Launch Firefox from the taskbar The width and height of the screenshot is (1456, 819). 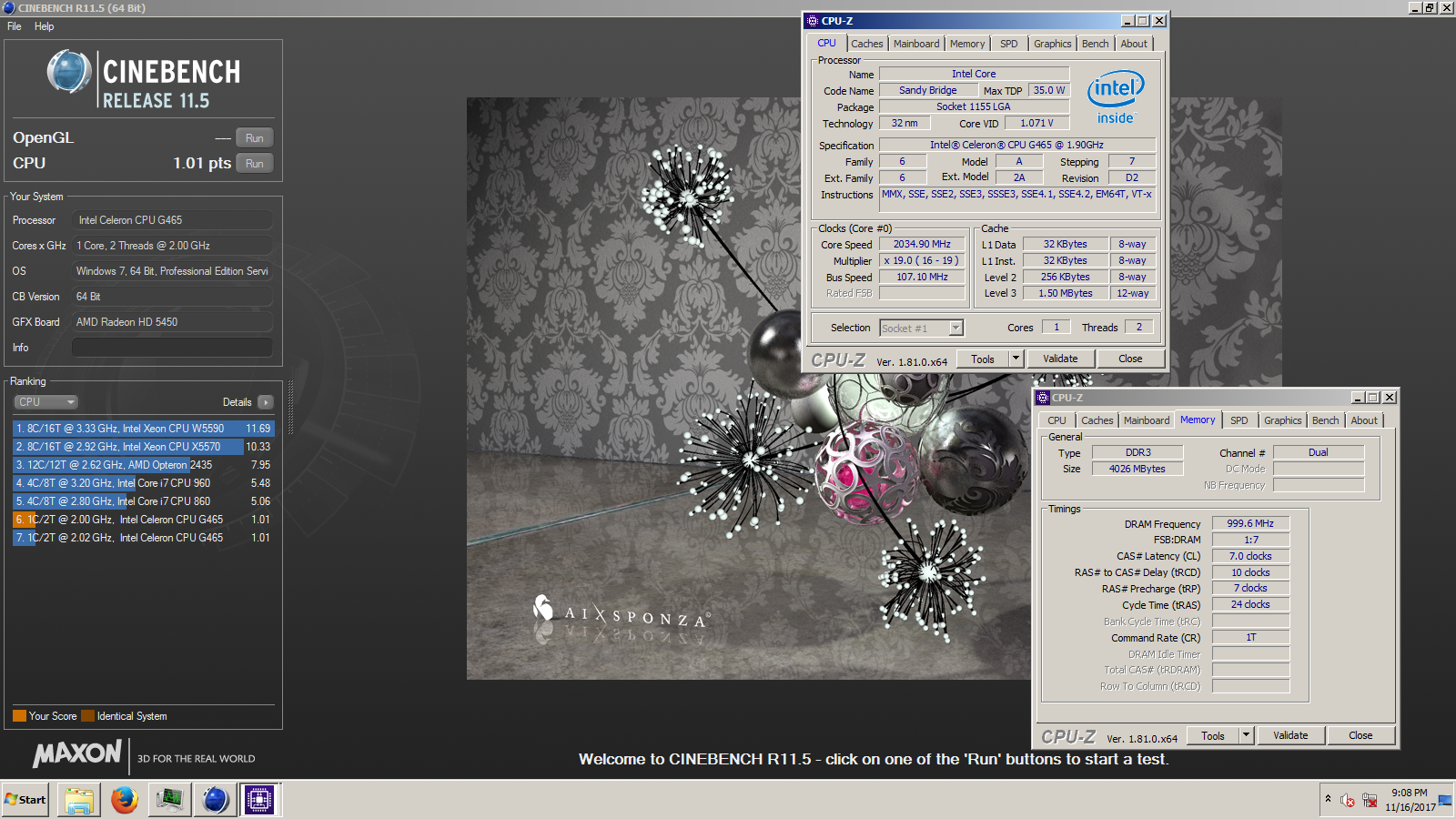click(124, 800)
